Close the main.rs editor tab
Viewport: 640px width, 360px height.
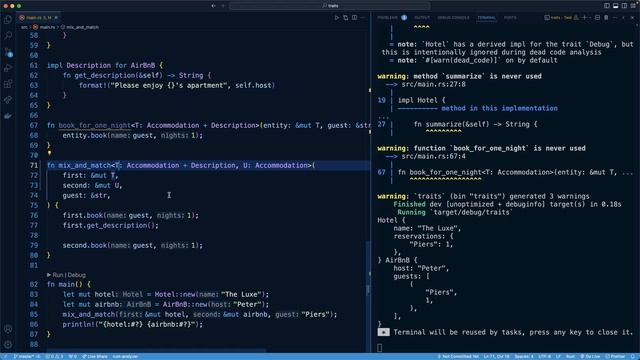(56, 18)
